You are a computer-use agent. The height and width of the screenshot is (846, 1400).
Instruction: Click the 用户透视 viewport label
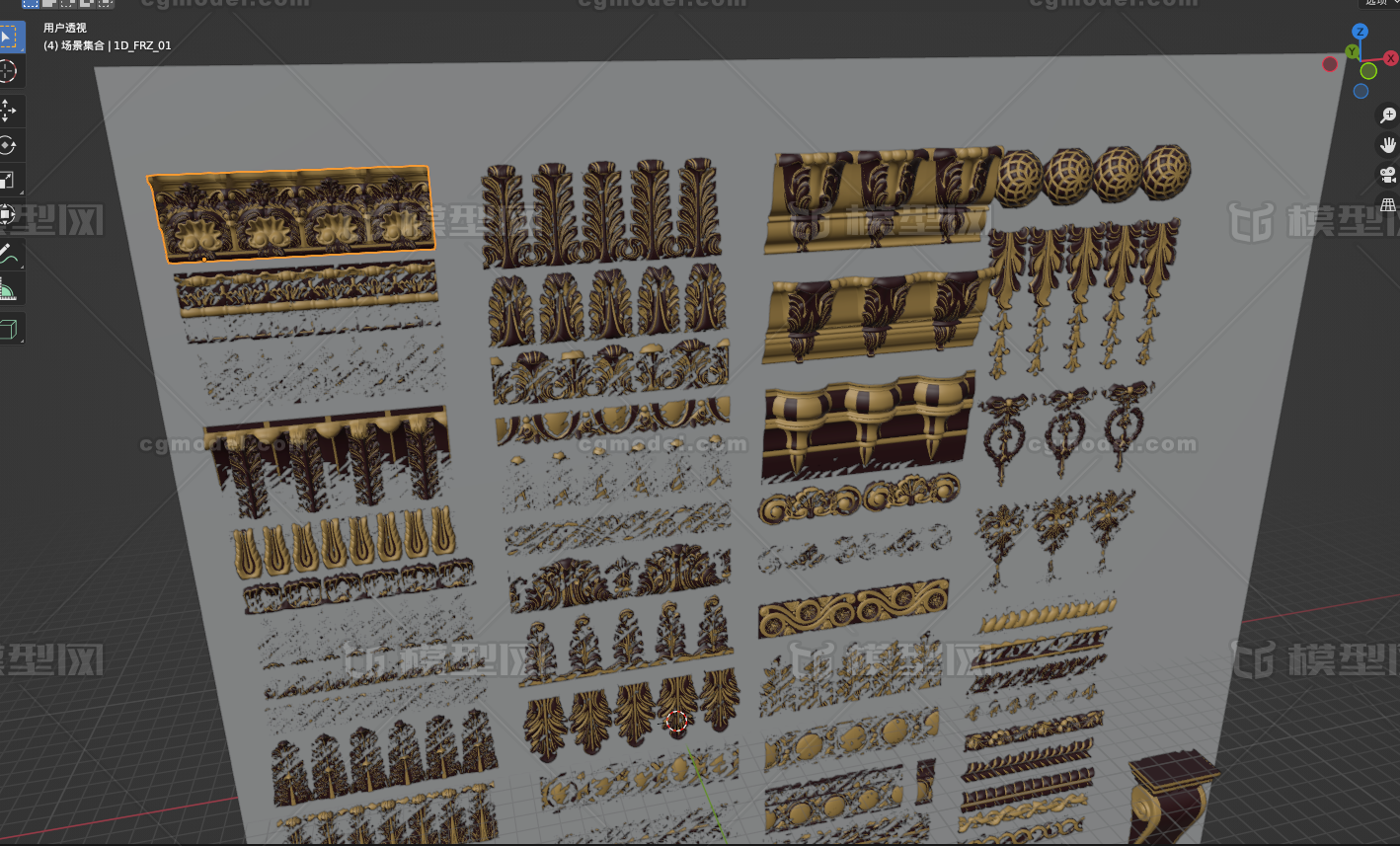[65, 28]
